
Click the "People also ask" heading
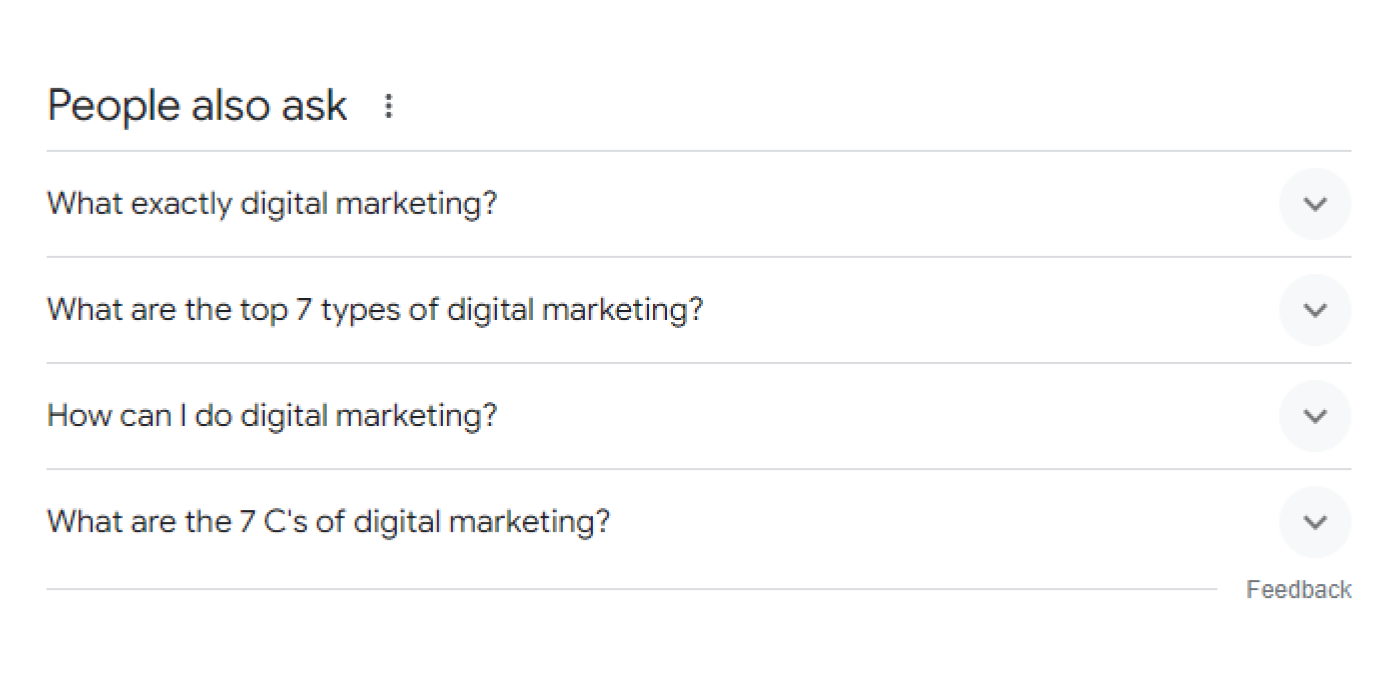[197, 106]
